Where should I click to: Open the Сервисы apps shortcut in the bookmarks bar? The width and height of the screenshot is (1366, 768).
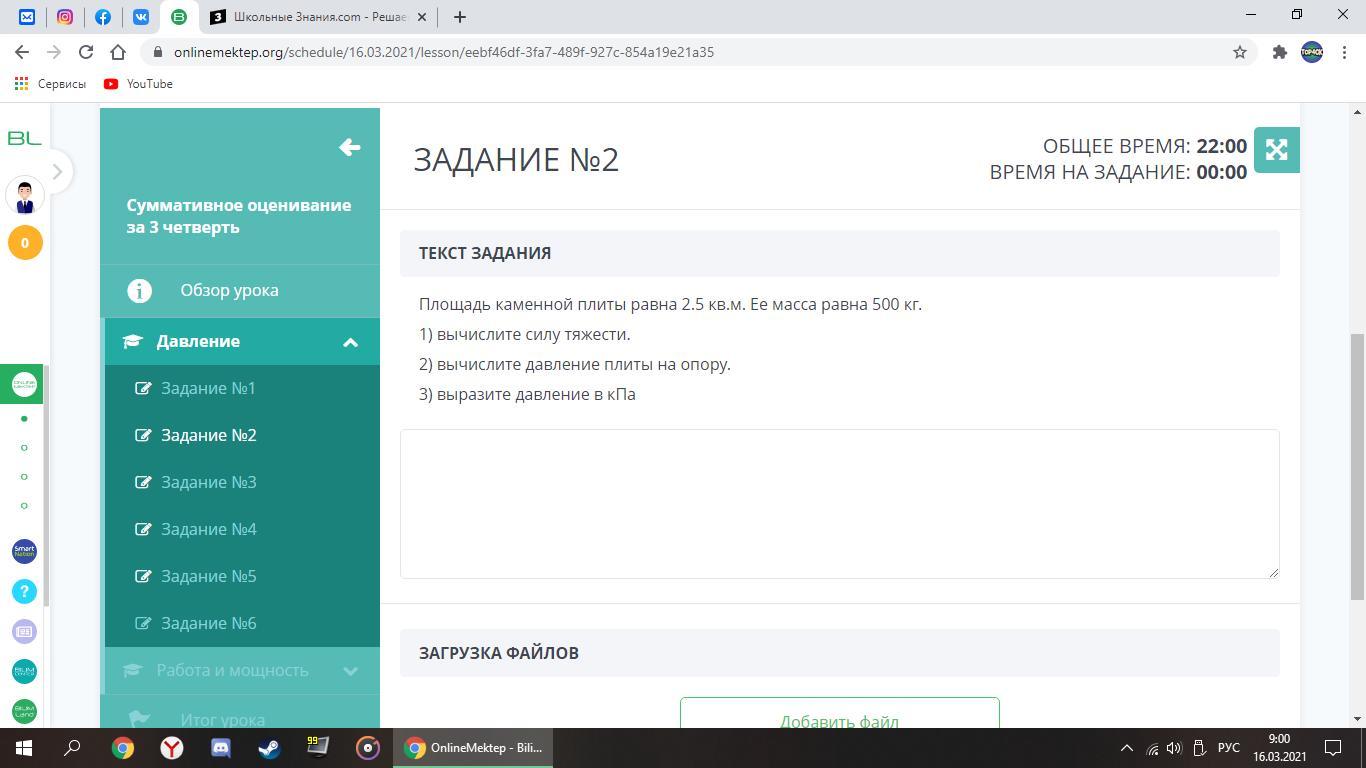[x=50, y=84]
